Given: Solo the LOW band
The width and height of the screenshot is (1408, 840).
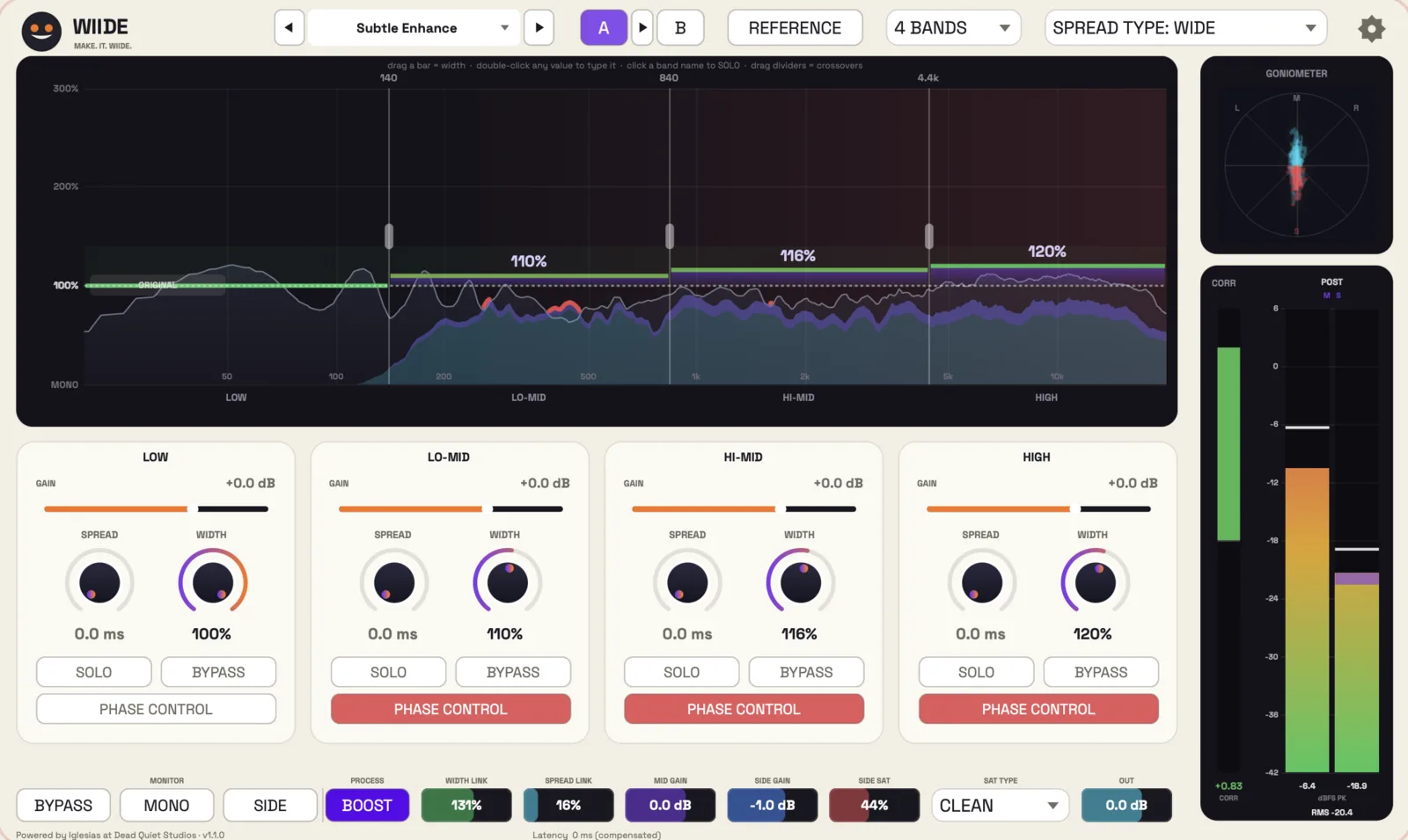Looking at the screenshot, I should pyautogui.click(x=93, y=672).
